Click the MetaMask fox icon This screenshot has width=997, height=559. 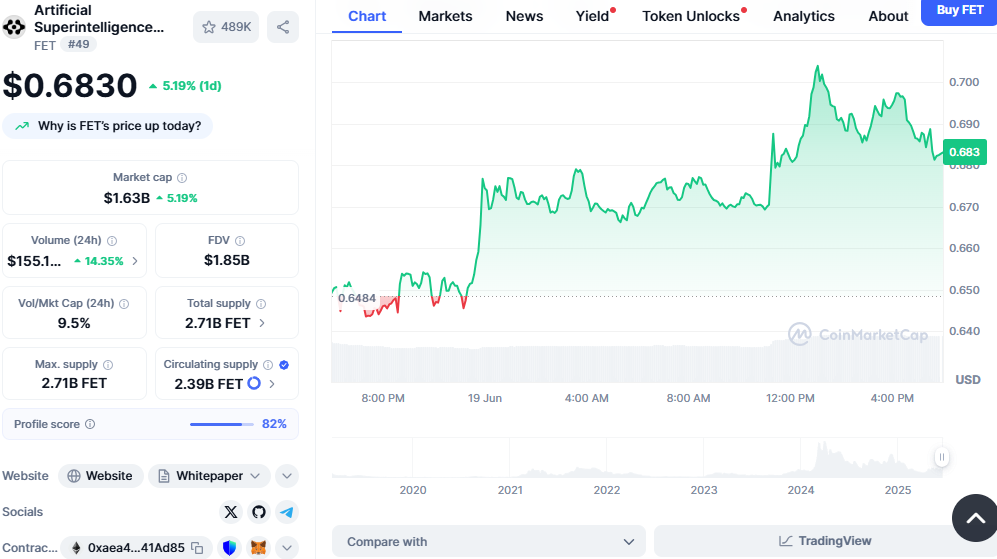tap(258, 548)
